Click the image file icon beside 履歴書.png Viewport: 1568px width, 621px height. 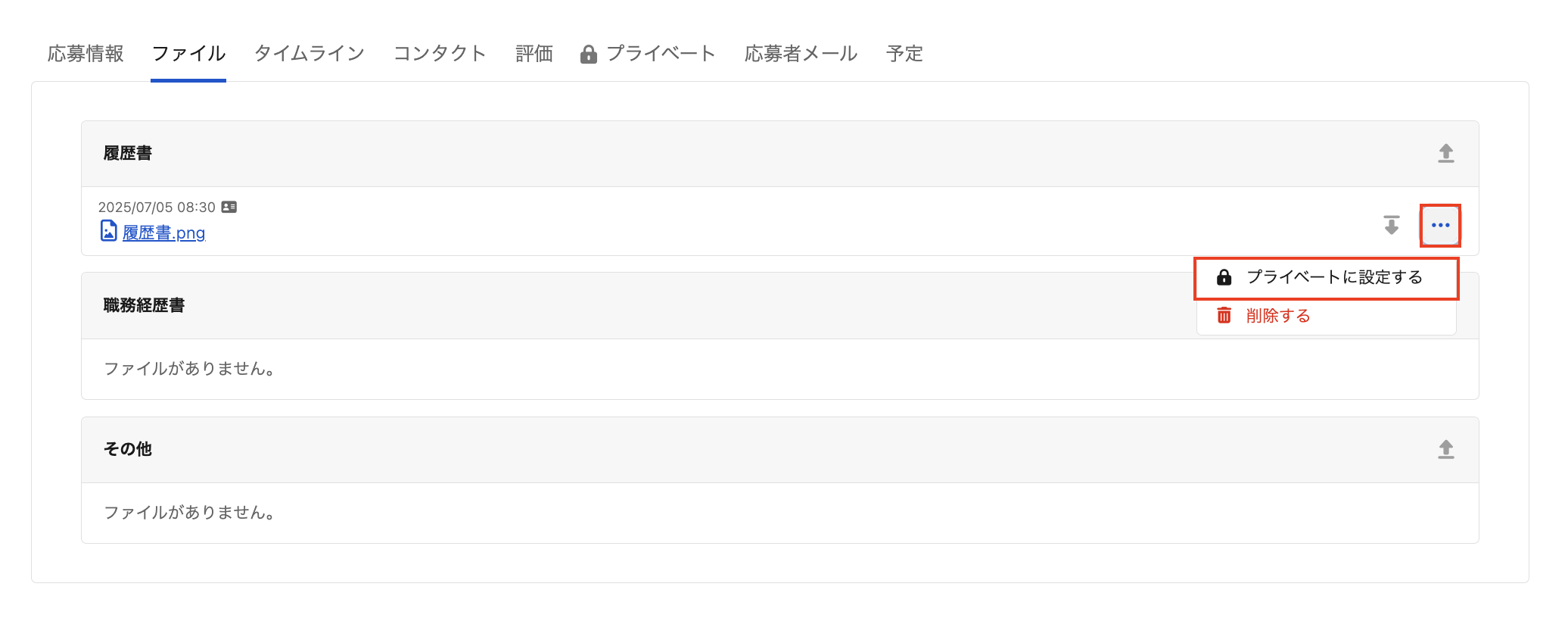pos(108,231)
